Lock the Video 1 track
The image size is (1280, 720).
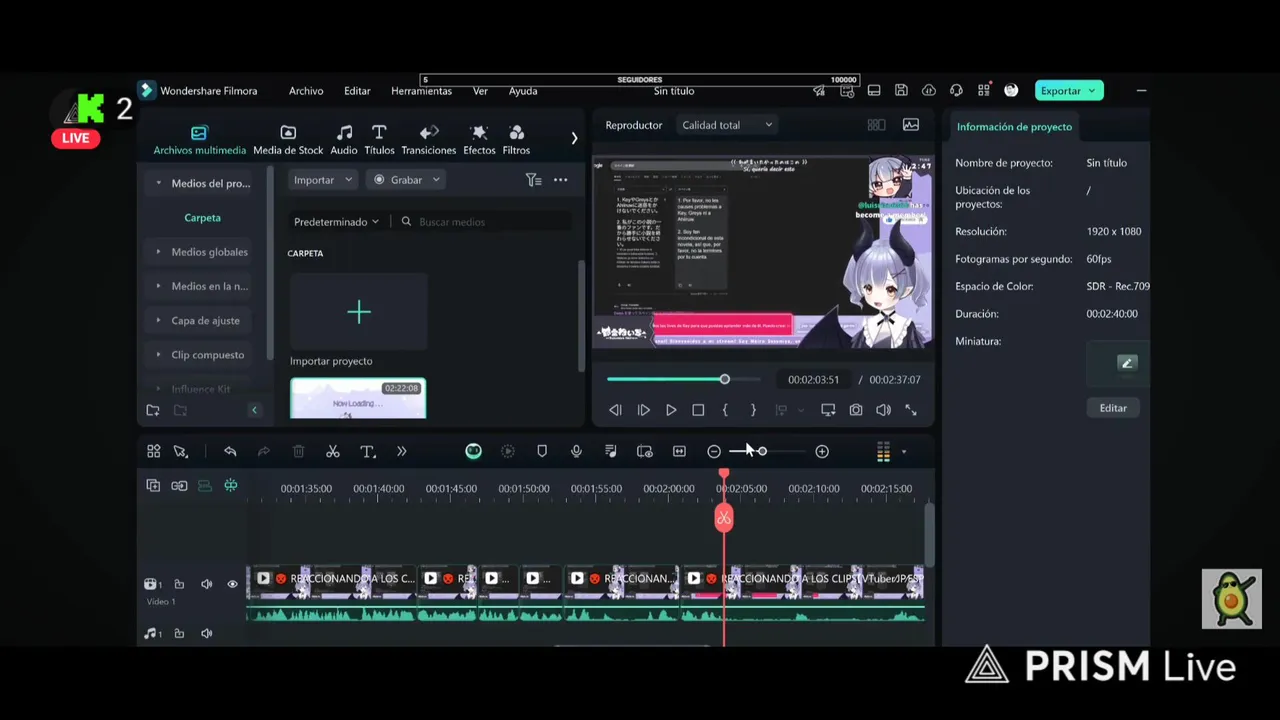pyautogui.click(x=179, y=584)
